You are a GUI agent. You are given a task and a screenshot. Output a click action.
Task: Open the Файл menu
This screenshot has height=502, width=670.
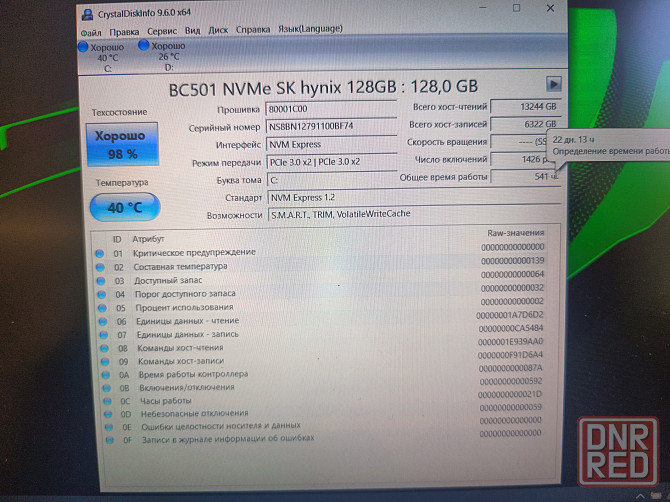(91, 32)
